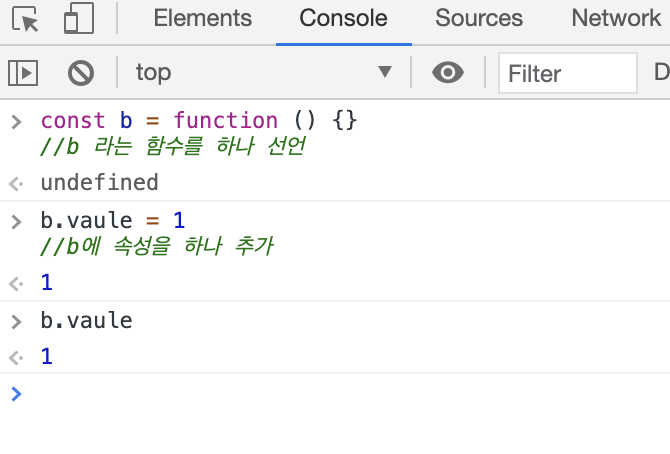
Task: Click the 'b.vaule = 1' input line
Action: [x=112, y=220]
